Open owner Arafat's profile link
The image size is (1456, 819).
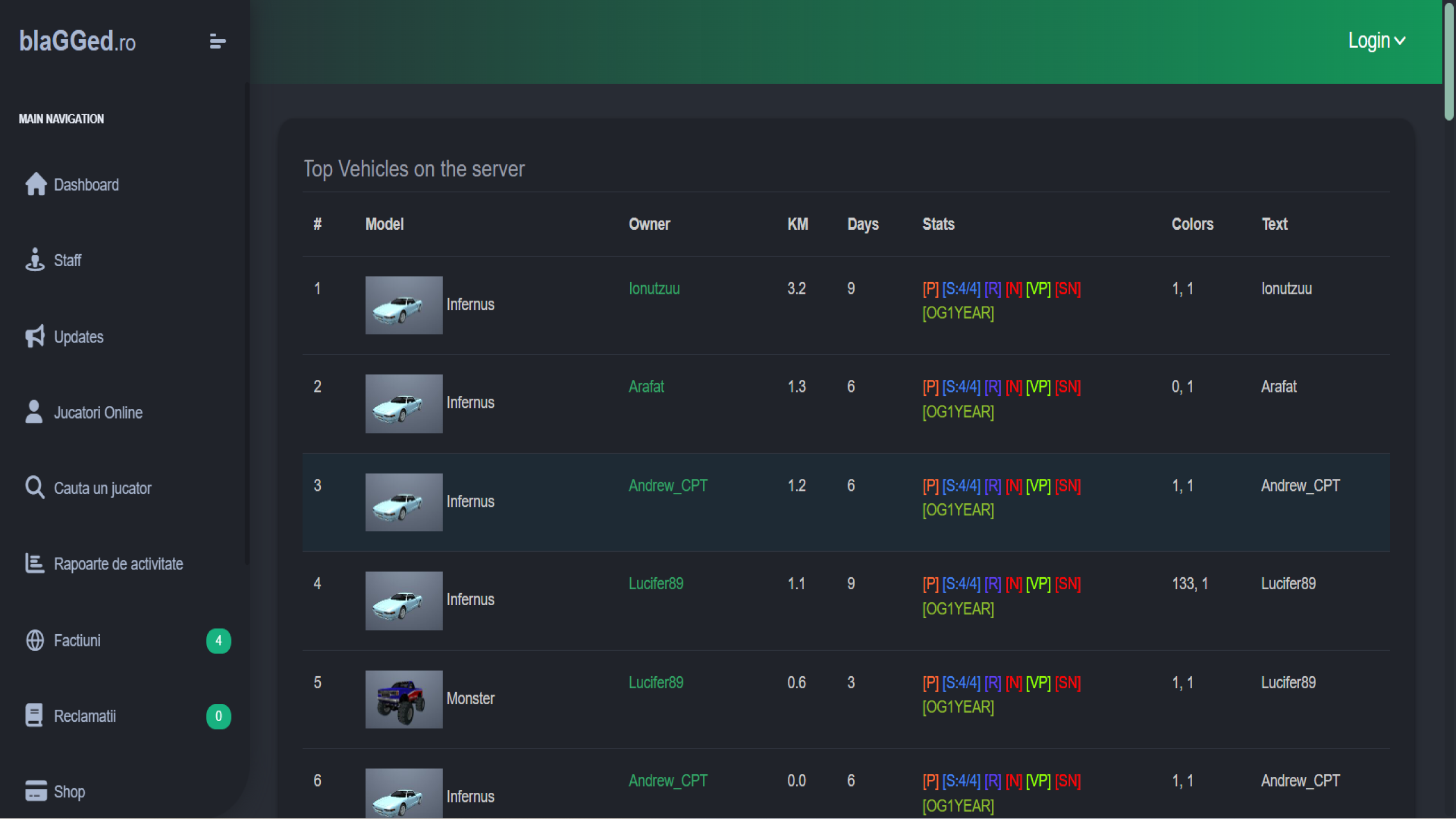[x=646, y=387]
